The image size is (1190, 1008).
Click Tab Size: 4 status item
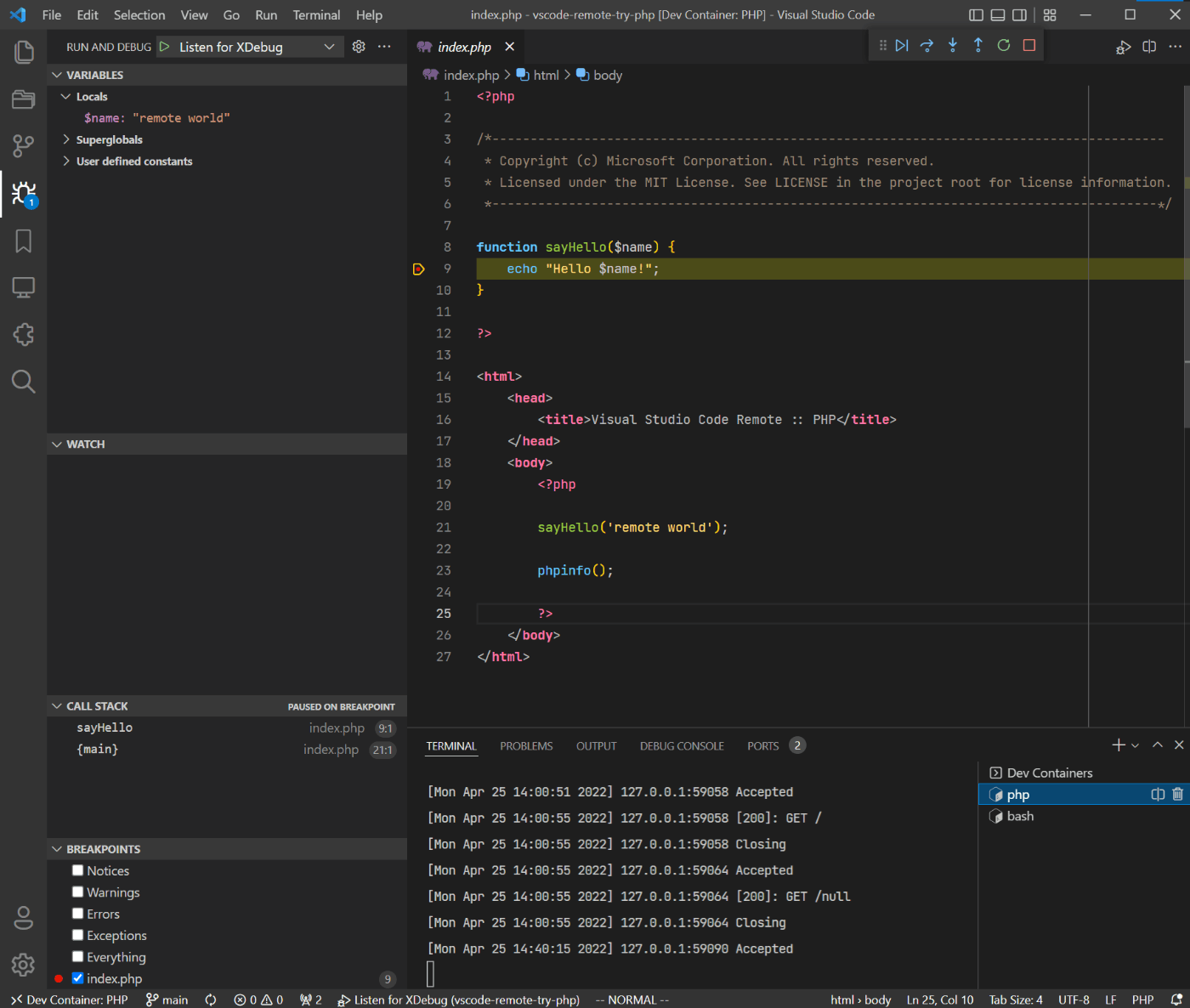pyautogui.click(x=1016, y=1000)
